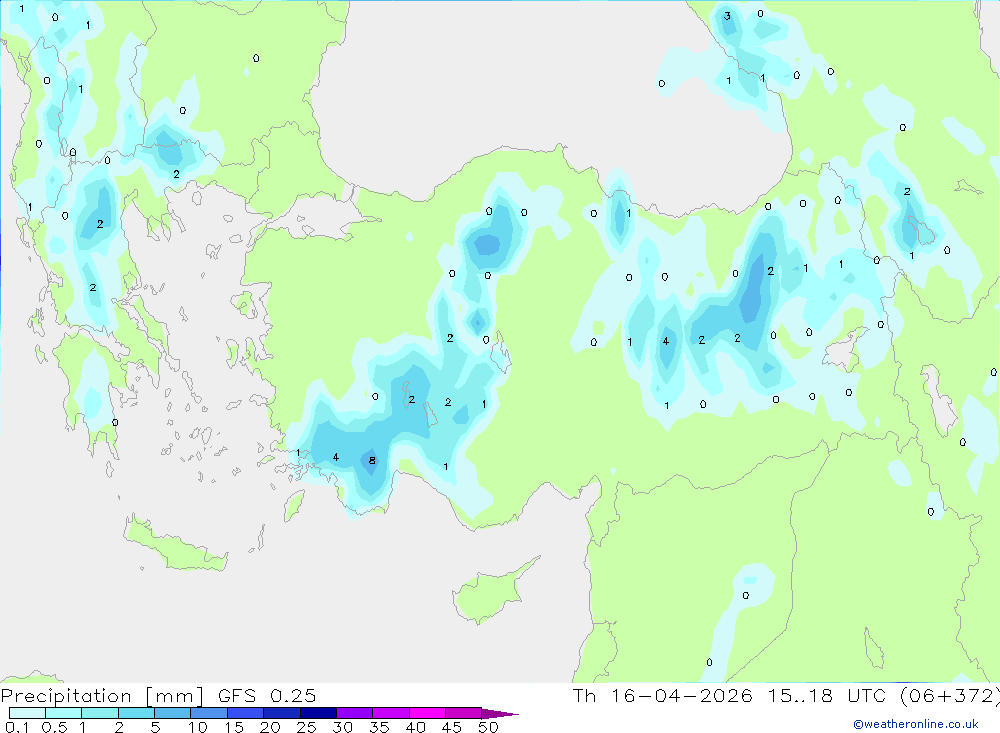This screenshot has height=733, width=1000.
Task: Click the 10–15 mm legend color swatch
Action: (209, 713)
